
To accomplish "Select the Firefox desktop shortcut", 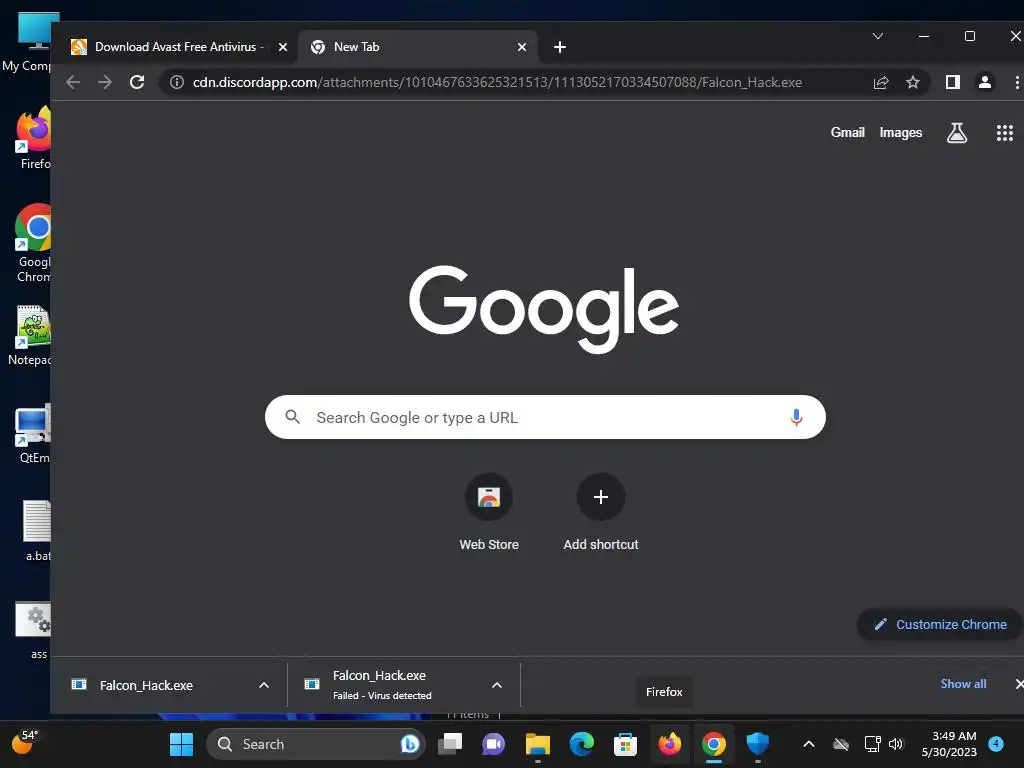I will pyautogui.click(x=34, y=139).
